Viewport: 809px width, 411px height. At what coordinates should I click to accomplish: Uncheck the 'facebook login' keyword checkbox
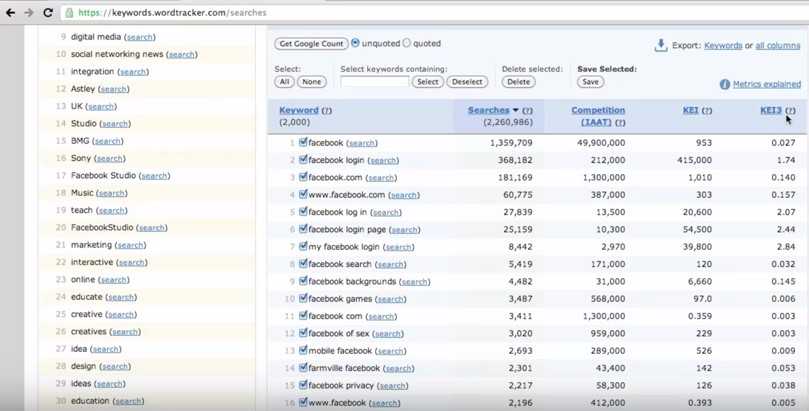(x=303, y=160)
